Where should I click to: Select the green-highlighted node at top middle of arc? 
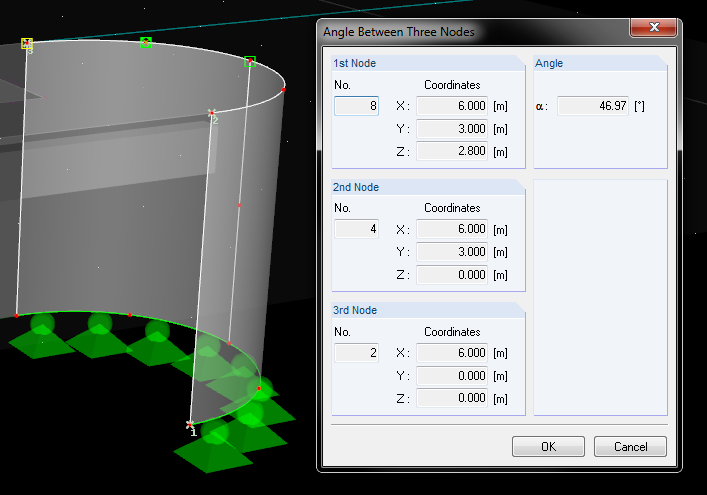click(146, 42)
